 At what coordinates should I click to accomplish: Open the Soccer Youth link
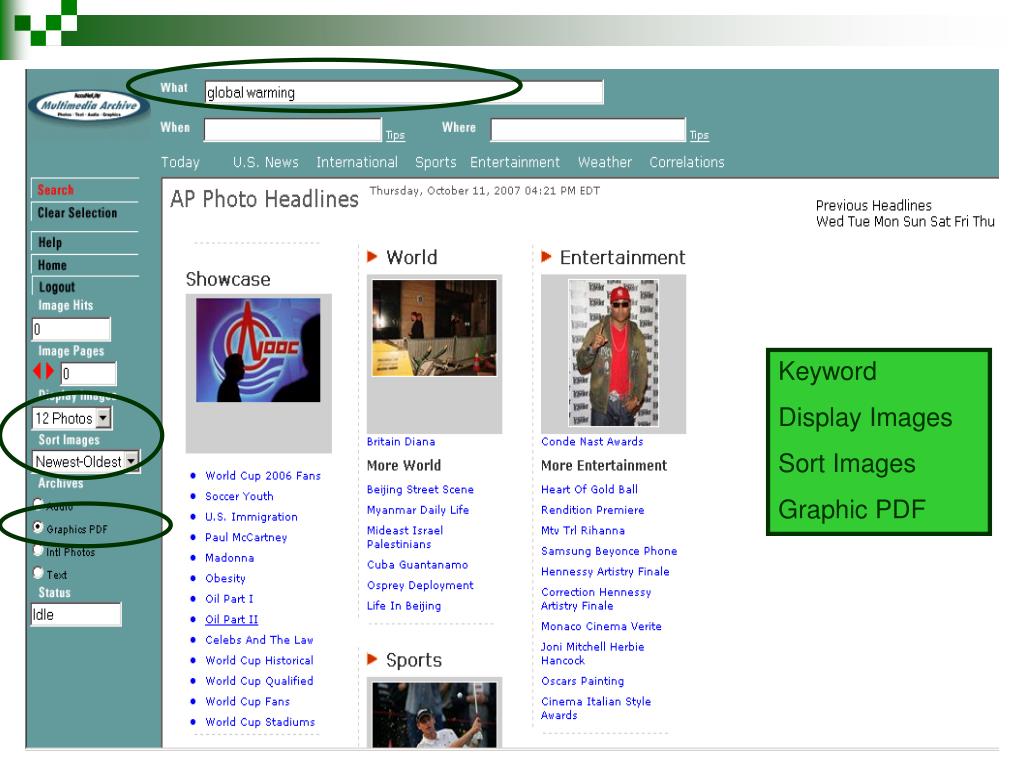[x=239, y=496]
